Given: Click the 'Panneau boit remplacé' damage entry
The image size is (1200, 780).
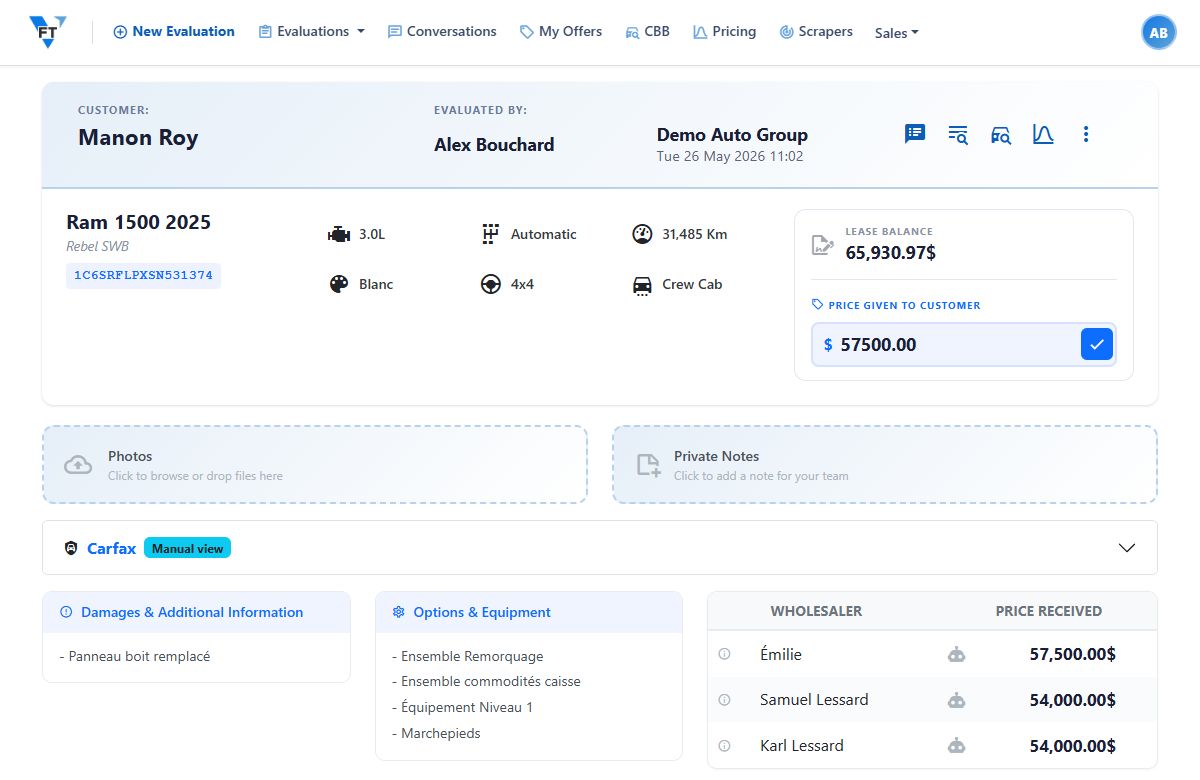Looking at the screenshot, I should click(x=135, y=657).
